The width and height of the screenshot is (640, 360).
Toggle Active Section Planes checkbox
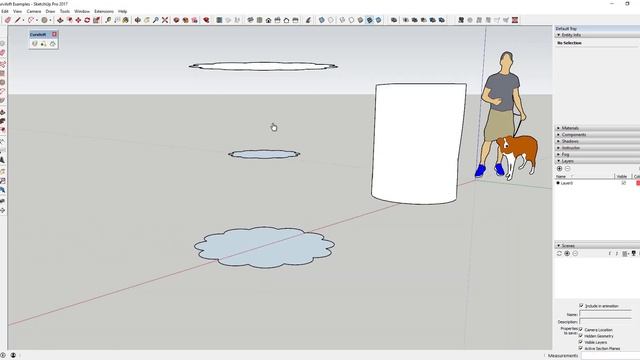click(x=581, y=348)
